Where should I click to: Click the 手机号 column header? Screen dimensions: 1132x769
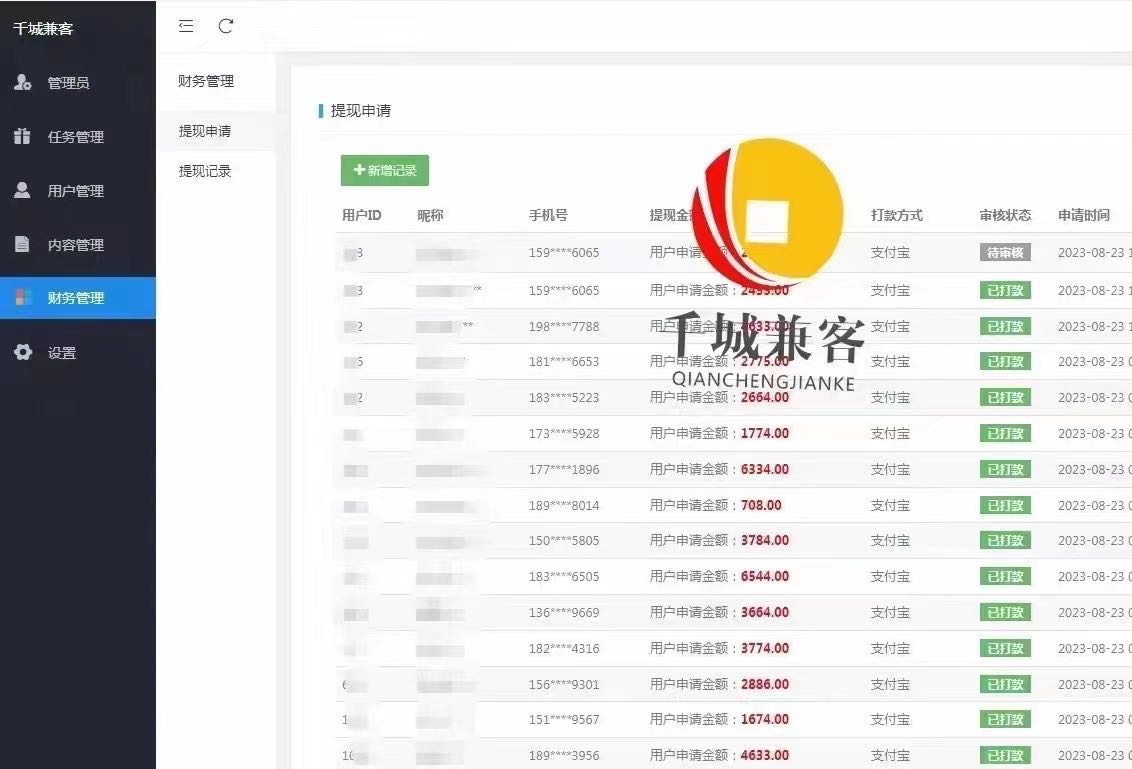click(x=548, y=215)
